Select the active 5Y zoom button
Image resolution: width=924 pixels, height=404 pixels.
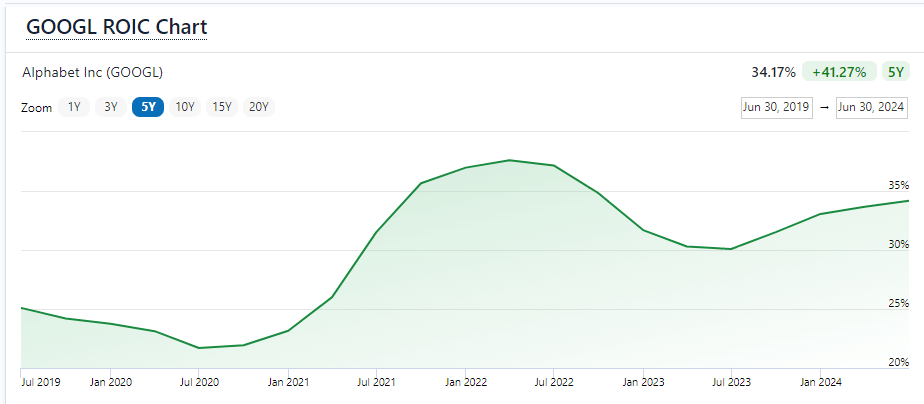tap(148, 107)
